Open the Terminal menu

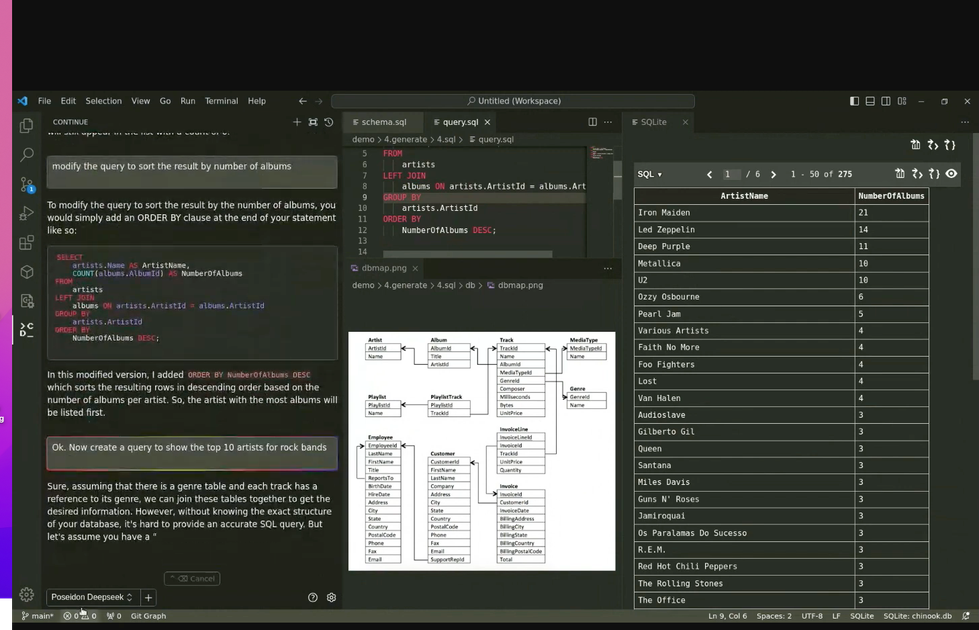(221, 101)
